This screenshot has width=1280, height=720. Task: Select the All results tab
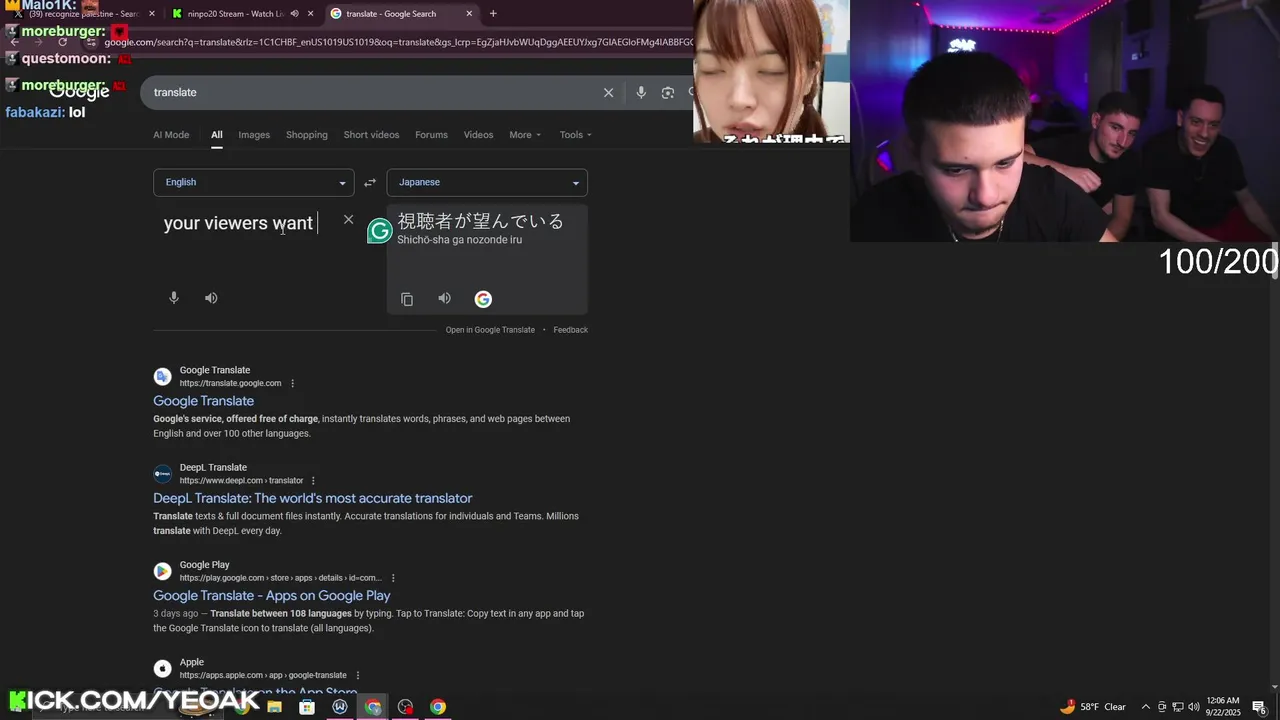[x=216, y=135]
